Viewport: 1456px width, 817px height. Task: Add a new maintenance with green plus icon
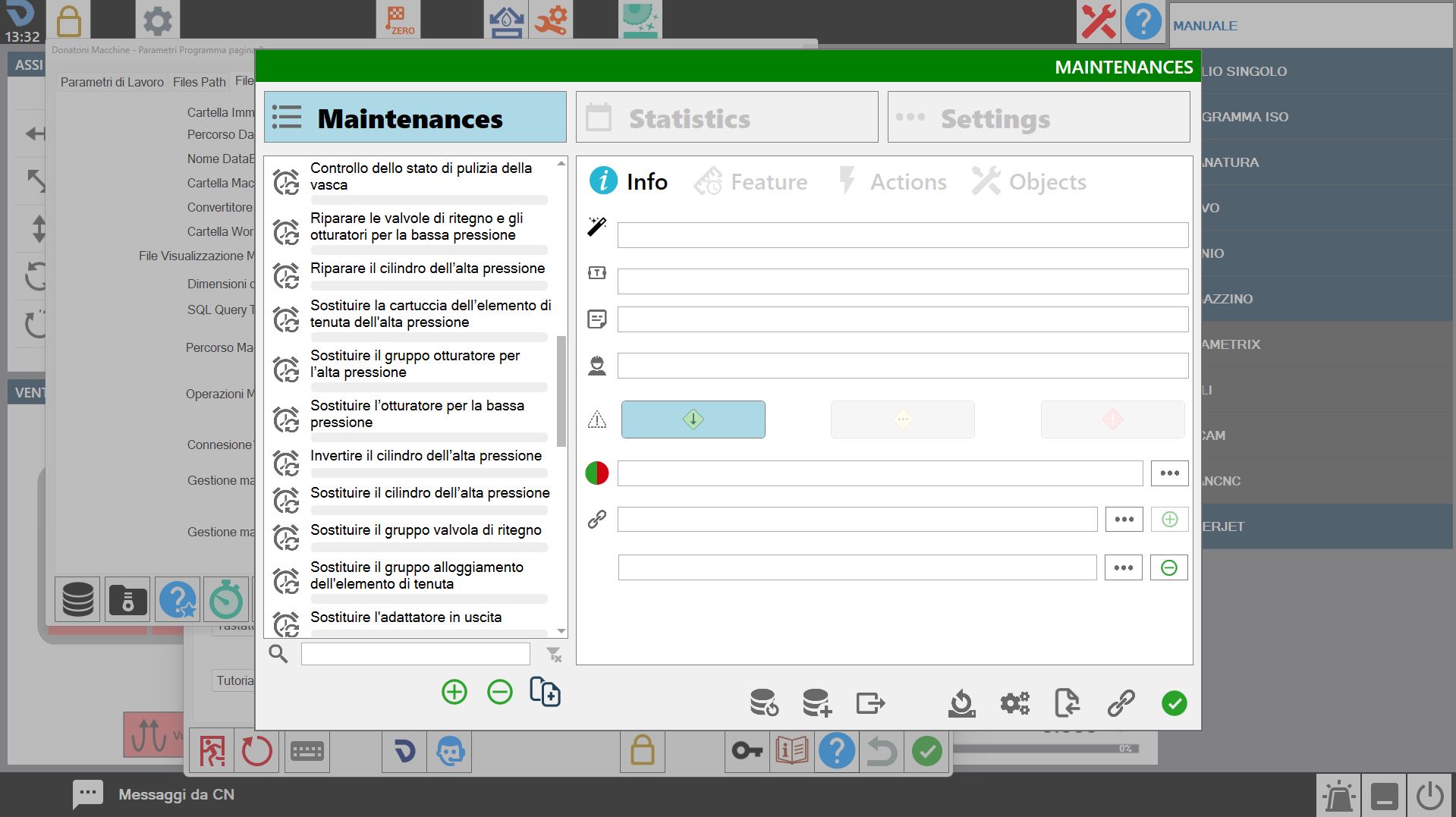coord(454,692)
